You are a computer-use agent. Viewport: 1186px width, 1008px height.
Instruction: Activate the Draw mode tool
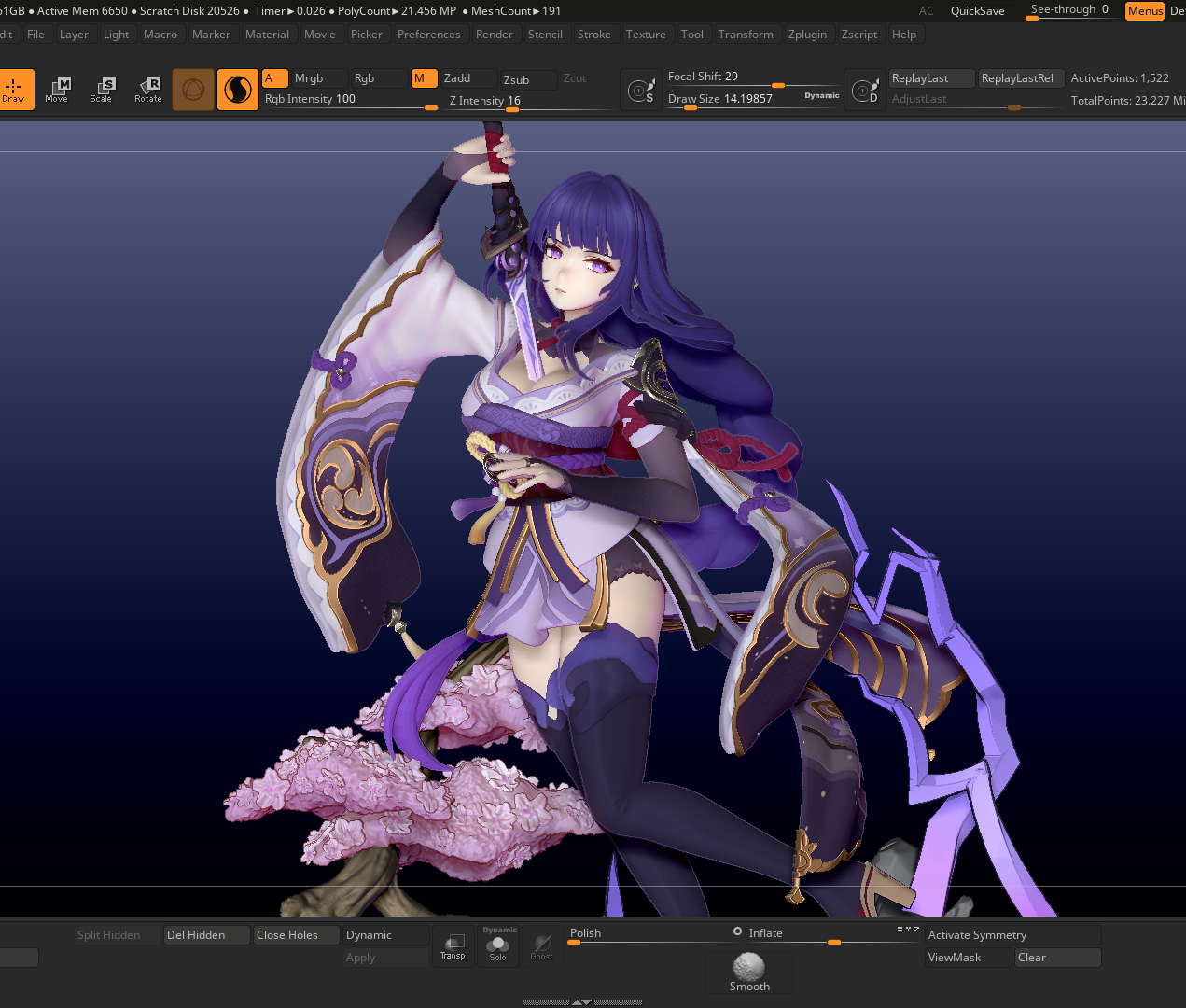[15, 90]
